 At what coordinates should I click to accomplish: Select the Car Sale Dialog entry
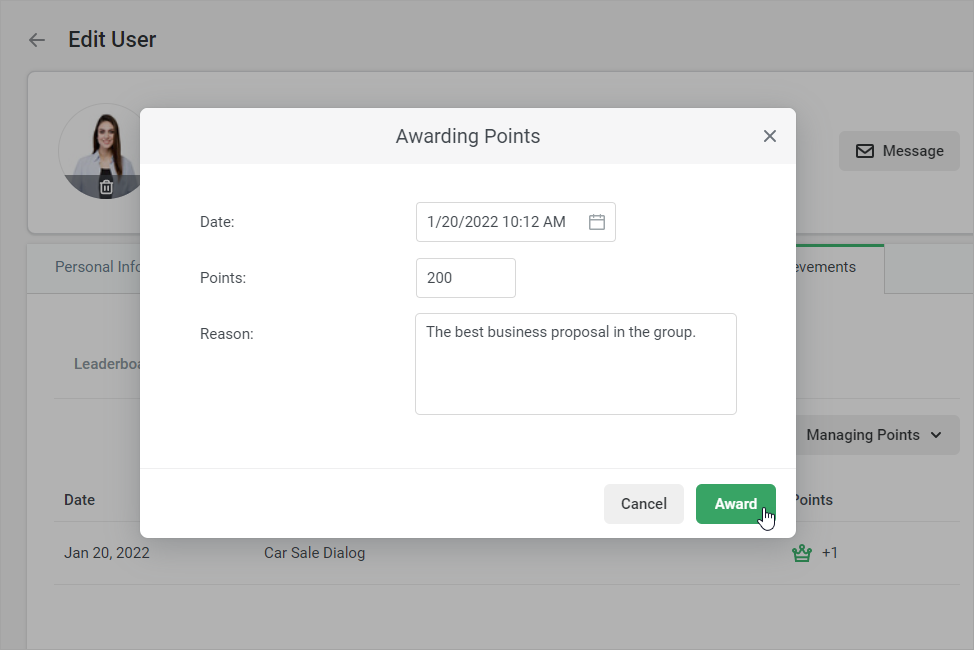point(314,553)
